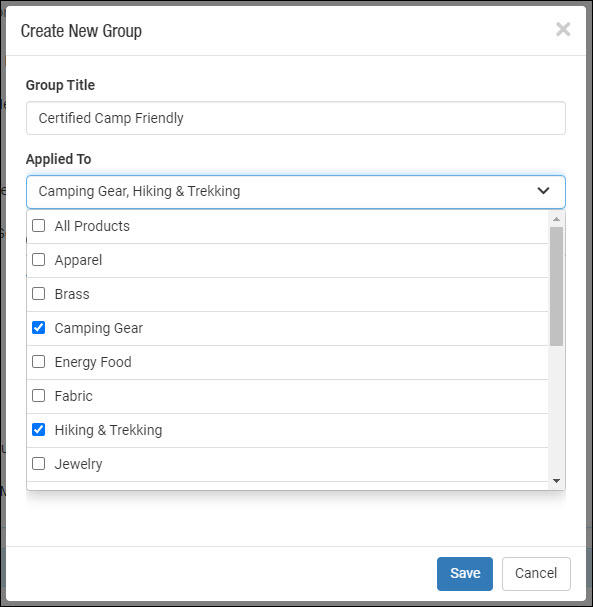This screenshot has width=593, height=607.
Task: Close the Create New Group dialog
Action: (x=563, y=29)
